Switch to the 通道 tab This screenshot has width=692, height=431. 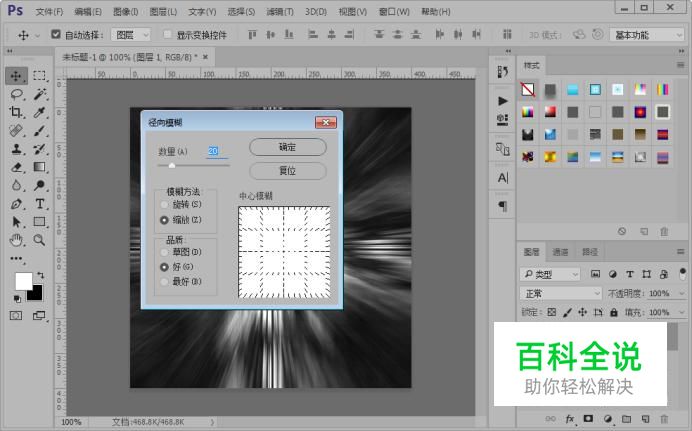[x=560, y=252]
